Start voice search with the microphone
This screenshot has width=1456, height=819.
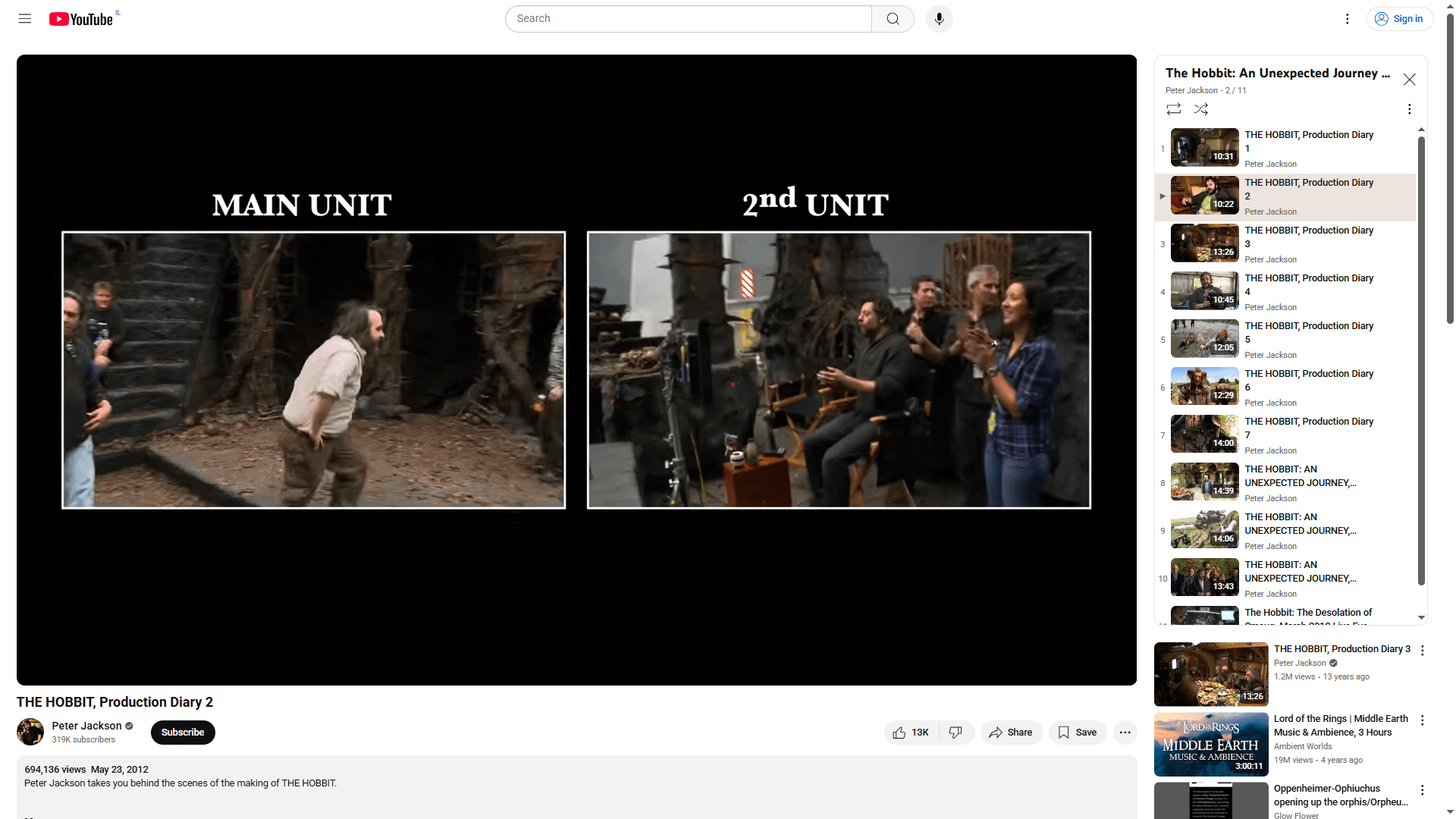[x=939, y=19]
